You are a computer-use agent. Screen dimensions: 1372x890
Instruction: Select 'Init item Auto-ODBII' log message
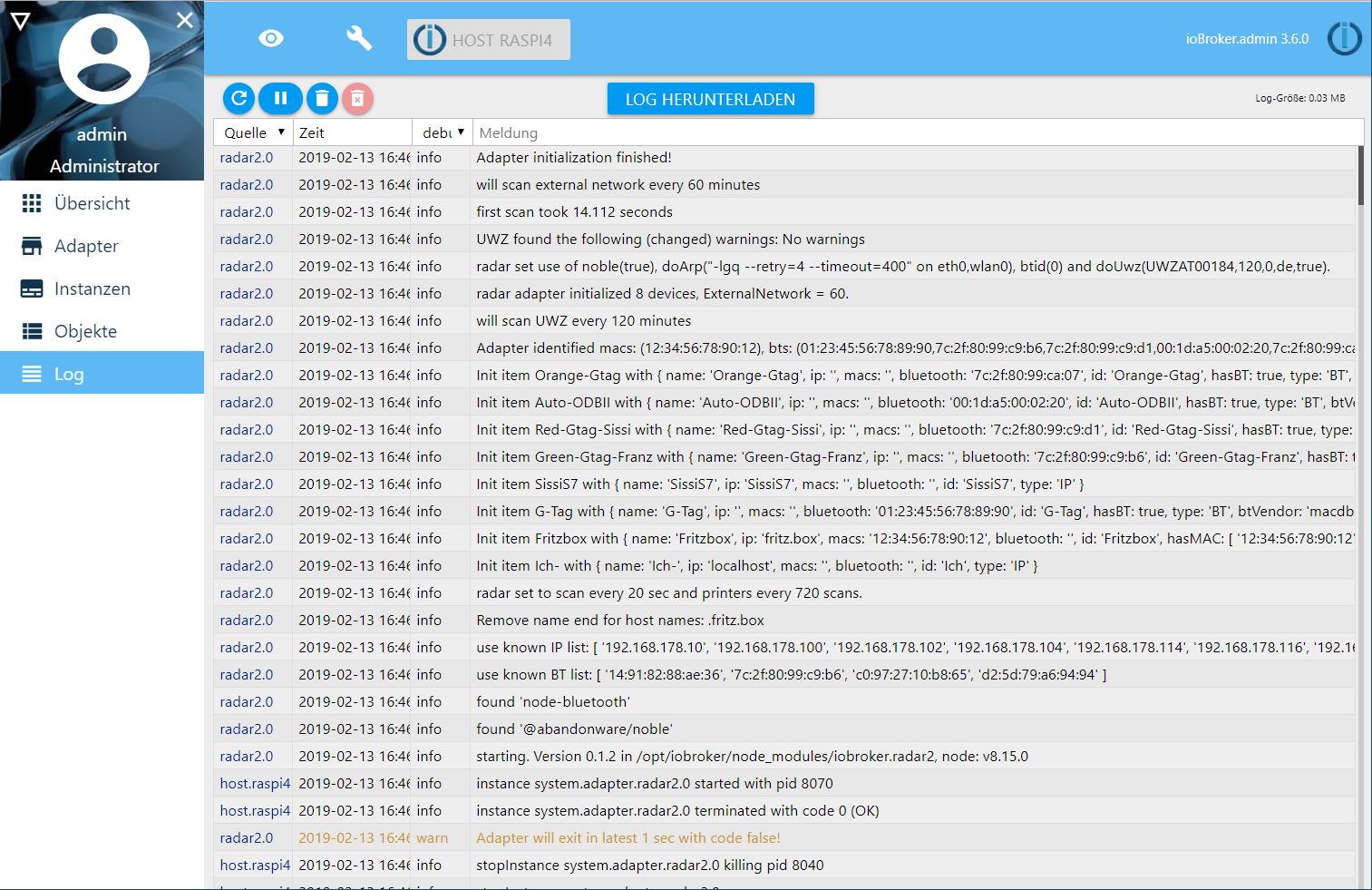pos(915,403)
